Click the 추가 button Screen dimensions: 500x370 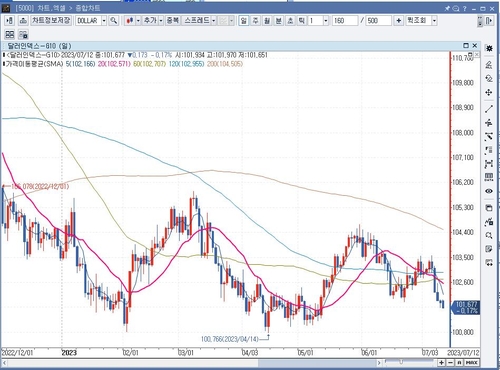[150, 21]
